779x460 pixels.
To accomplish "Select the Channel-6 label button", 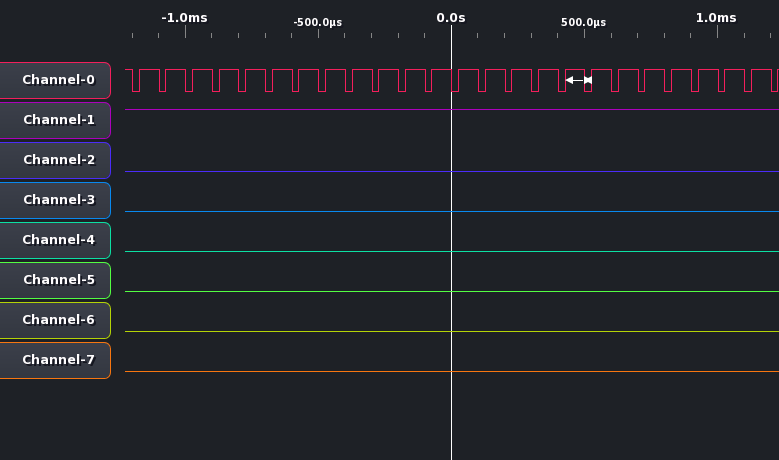I will (55, 320).
